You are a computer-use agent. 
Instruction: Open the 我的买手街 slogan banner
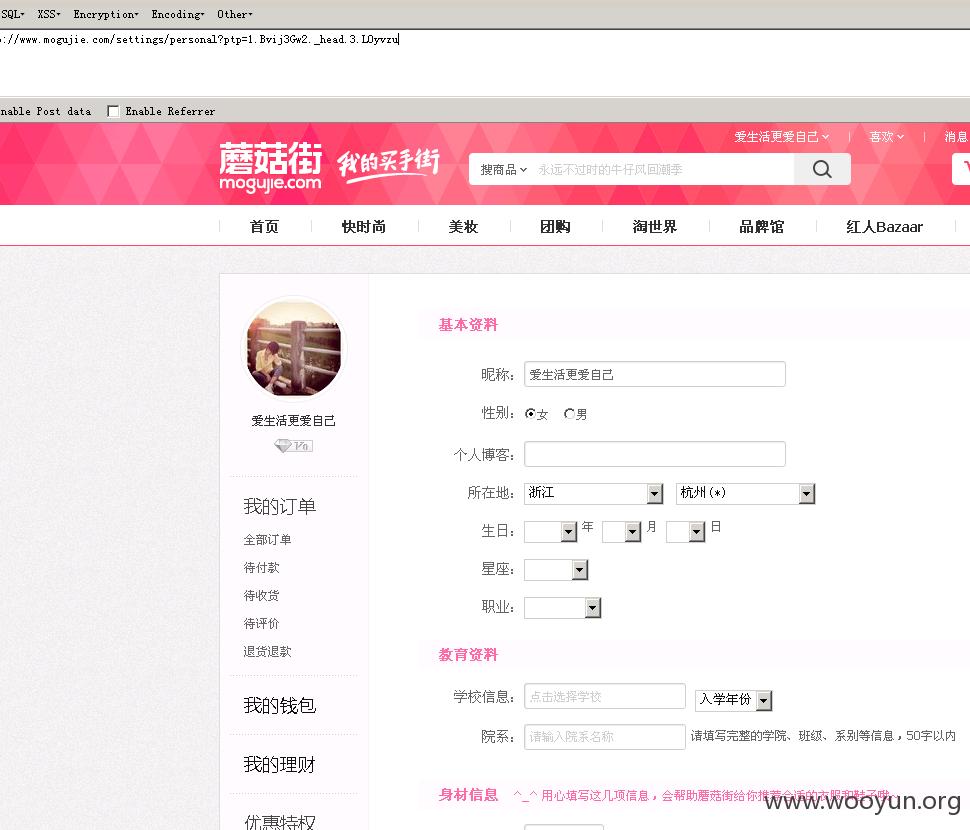pos(388,165)
